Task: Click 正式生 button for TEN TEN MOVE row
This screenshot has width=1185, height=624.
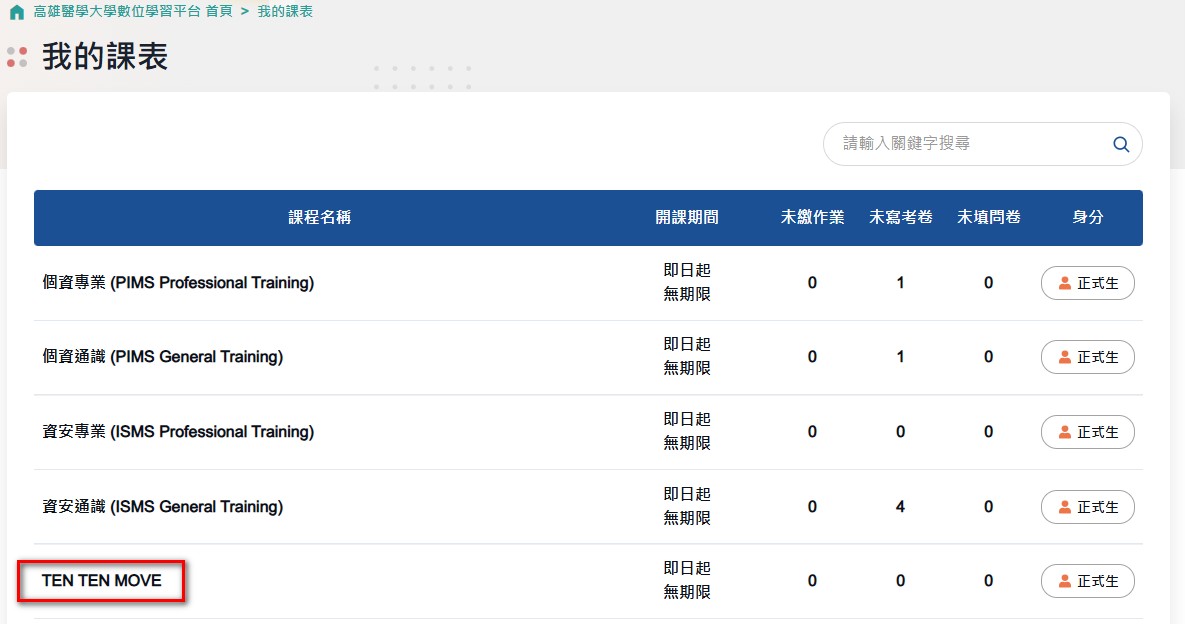Action: [1088, 581]
